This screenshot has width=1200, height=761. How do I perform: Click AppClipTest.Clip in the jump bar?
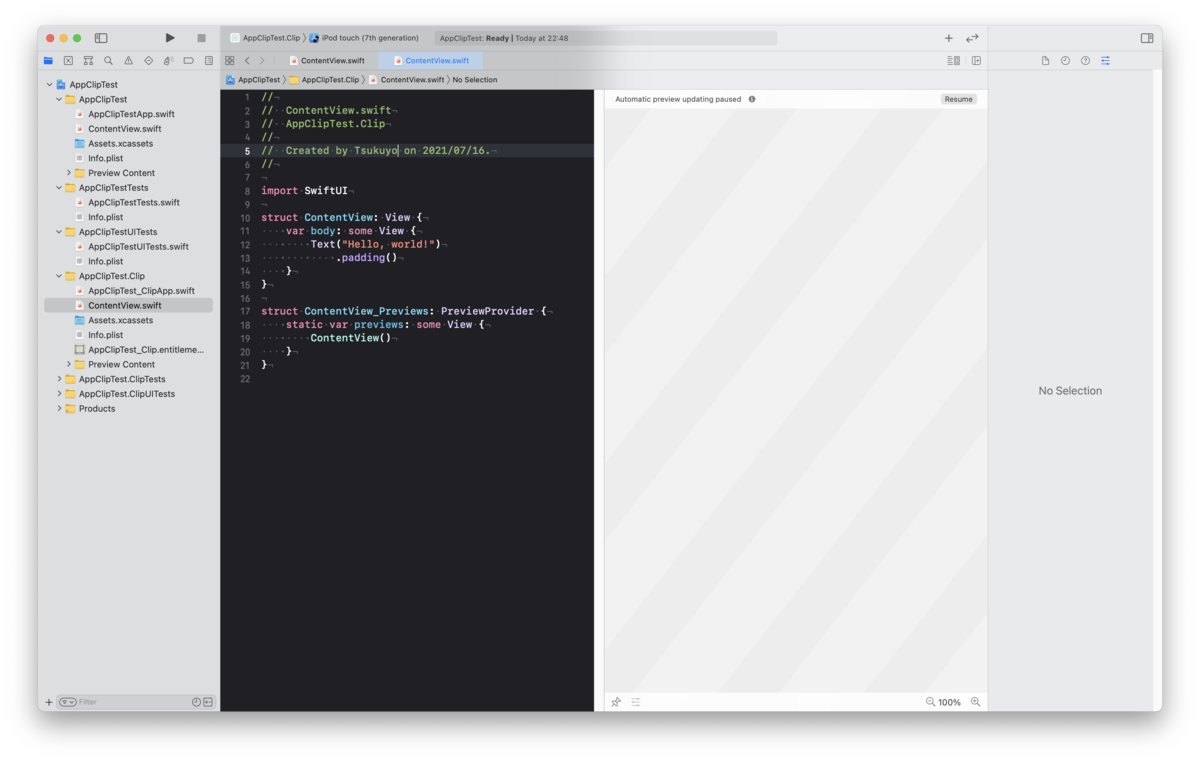pos(324,80)
